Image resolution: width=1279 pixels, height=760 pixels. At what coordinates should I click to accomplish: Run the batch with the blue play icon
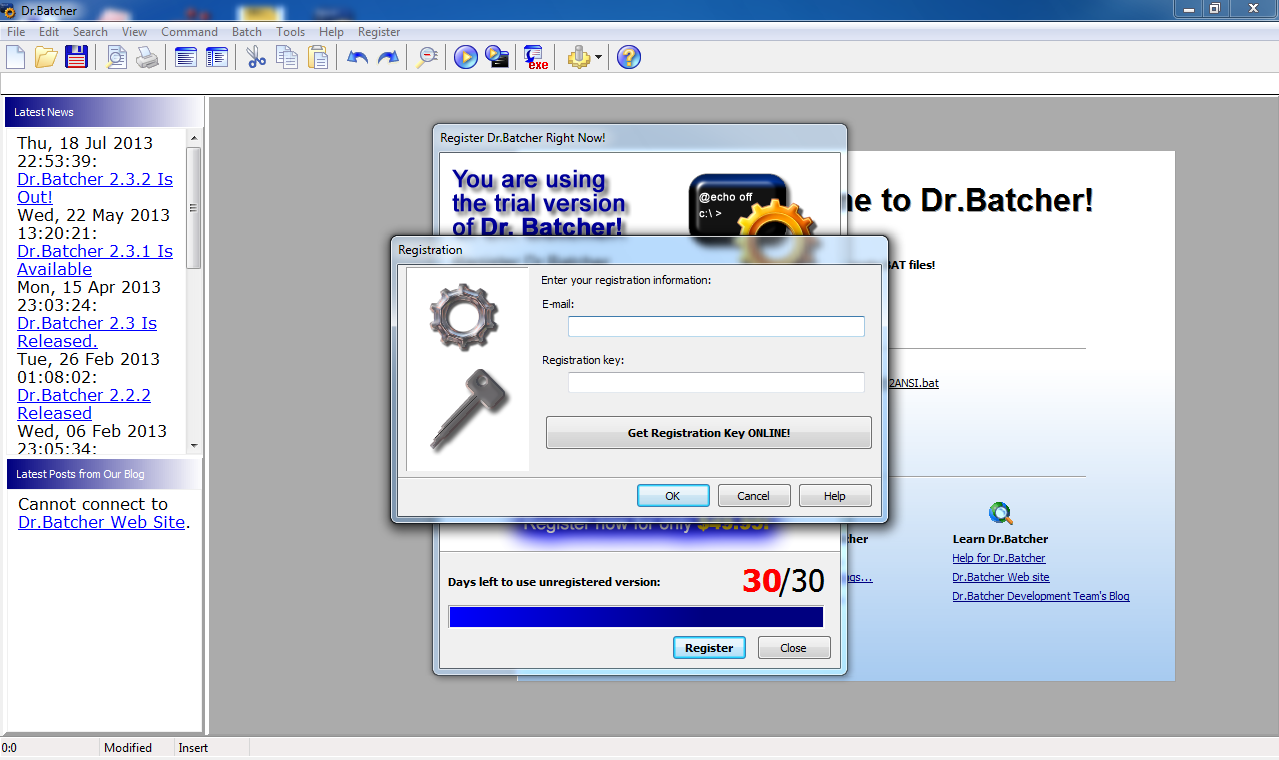coord(466,57)
